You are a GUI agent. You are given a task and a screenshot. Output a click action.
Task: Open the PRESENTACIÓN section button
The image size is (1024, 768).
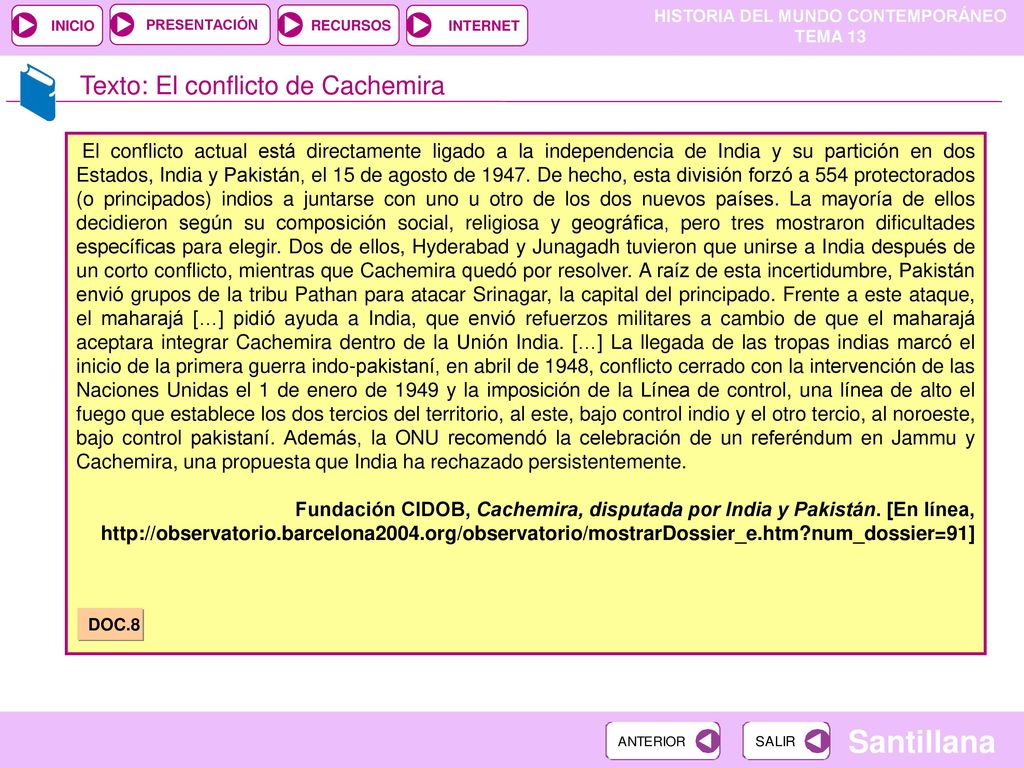pos(189,25)
